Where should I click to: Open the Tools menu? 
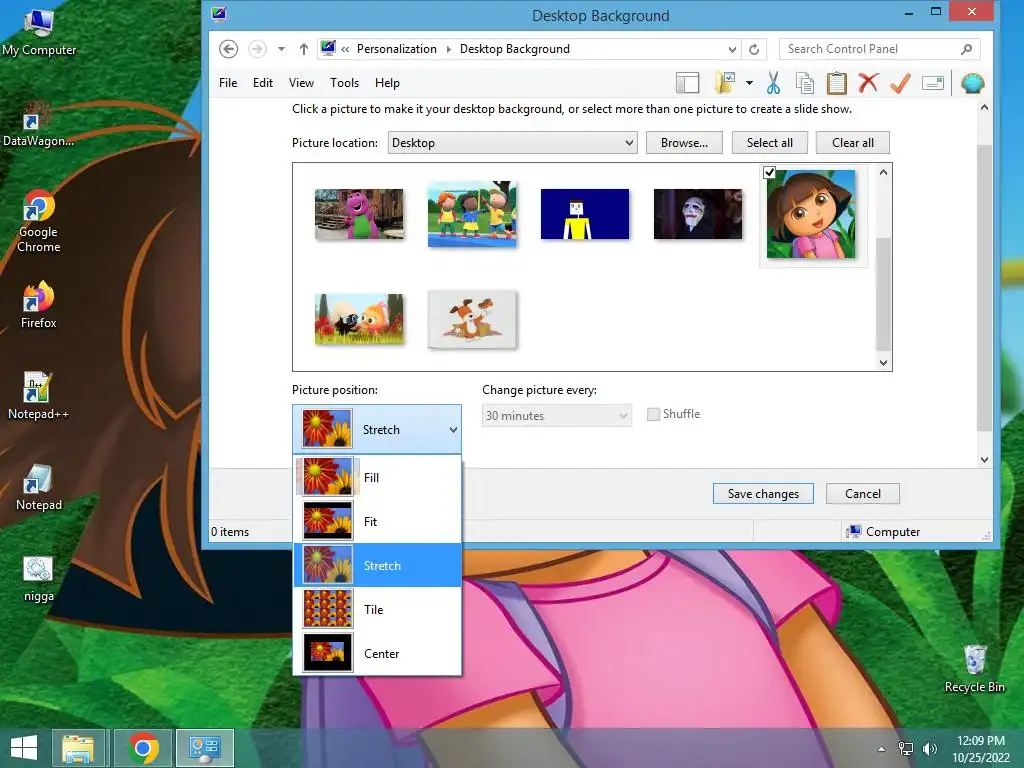click(x=344, y=83)
